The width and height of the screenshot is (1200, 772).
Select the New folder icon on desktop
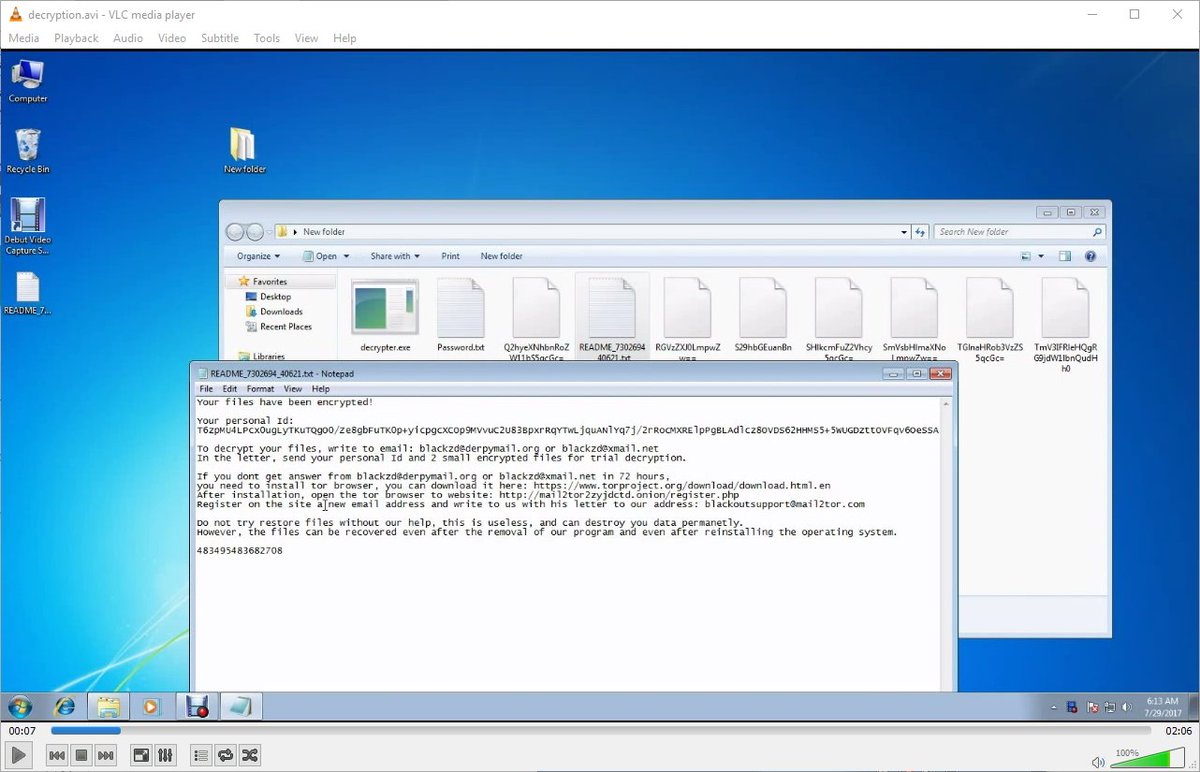click(244, 150)
